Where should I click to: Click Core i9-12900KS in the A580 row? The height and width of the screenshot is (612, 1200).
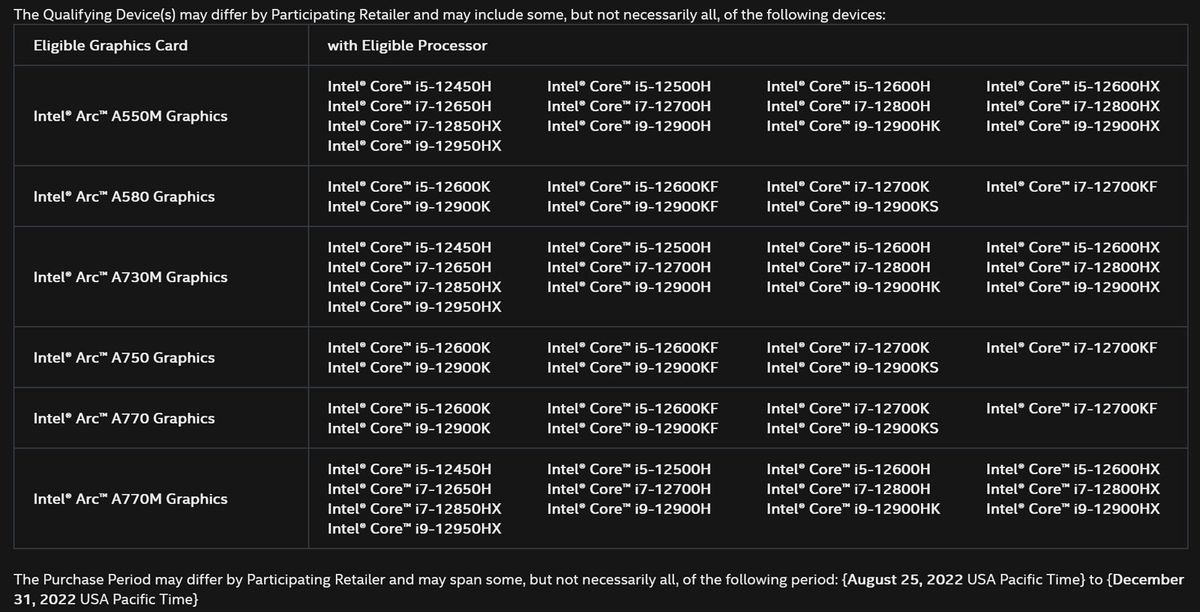pos(852,207)
